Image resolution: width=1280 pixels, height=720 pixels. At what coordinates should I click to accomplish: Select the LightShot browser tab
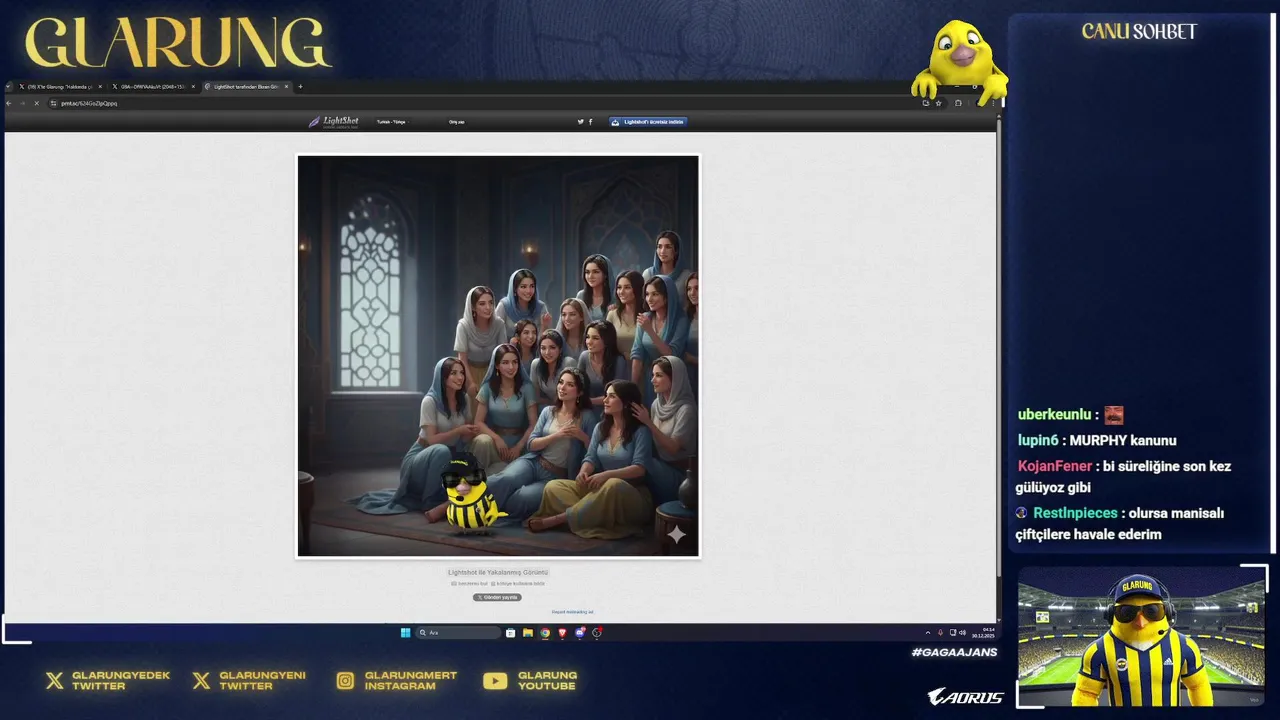(x=246, y=87)
